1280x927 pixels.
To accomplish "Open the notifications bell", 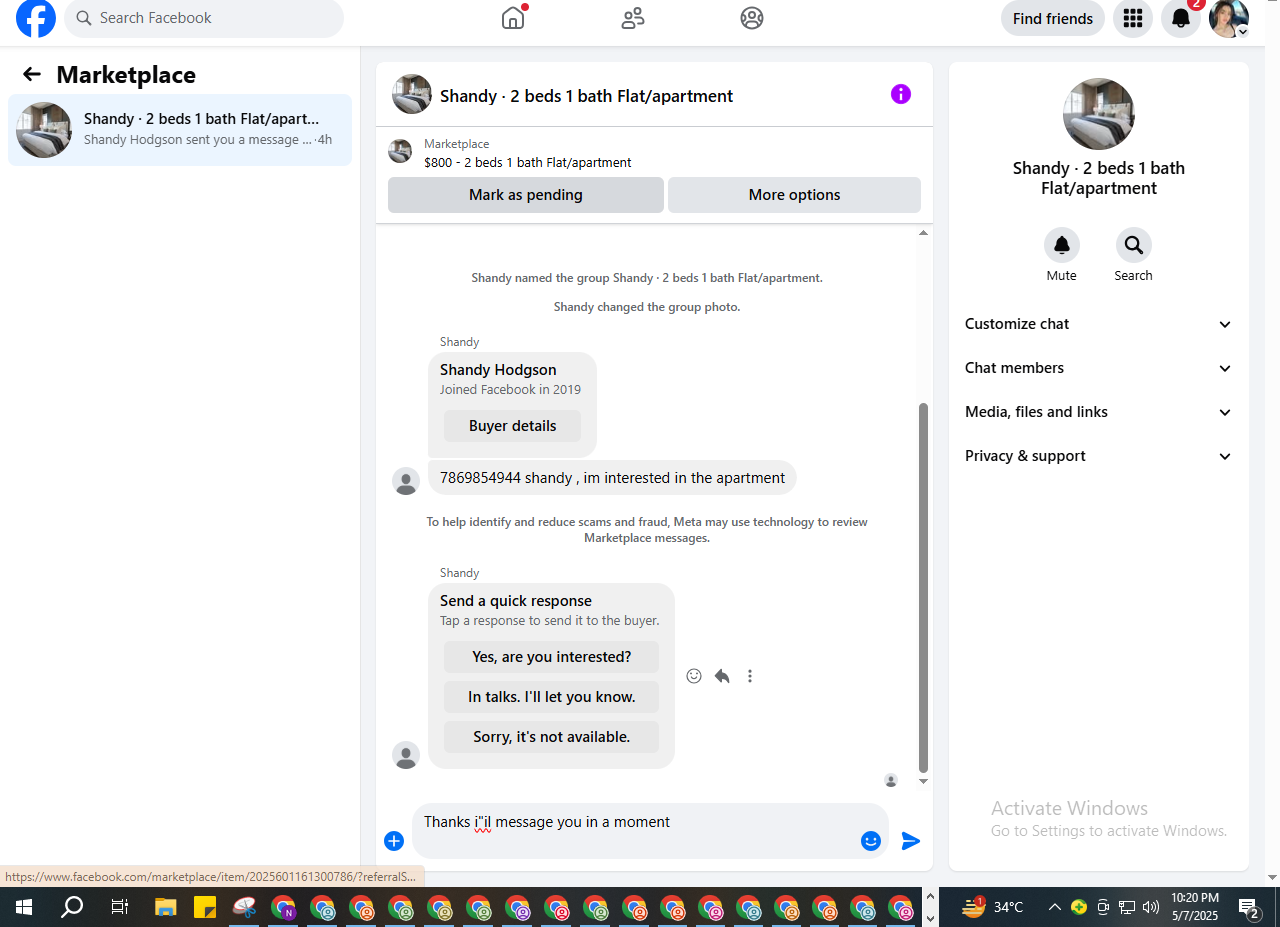I will (x=1181, y=18).
